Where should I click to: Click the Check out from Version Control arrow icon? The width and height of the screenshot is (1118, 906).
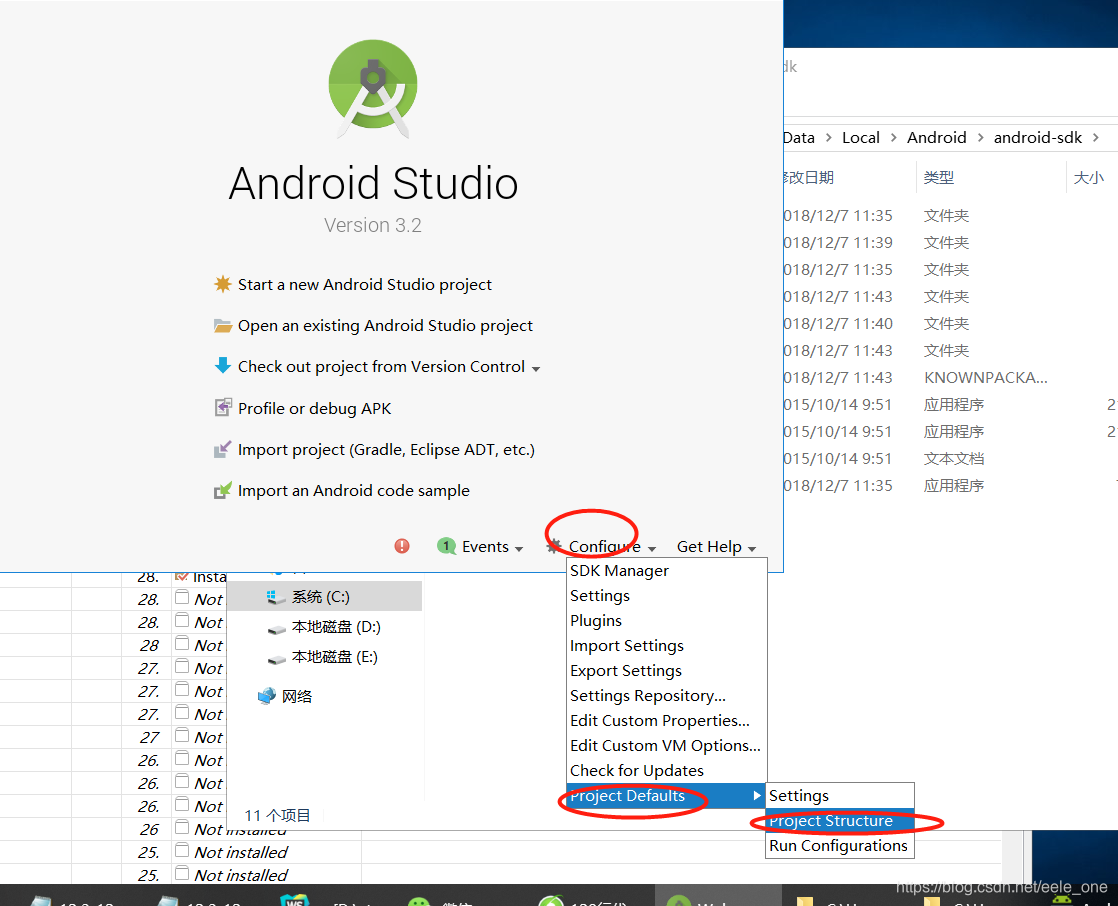222,366
